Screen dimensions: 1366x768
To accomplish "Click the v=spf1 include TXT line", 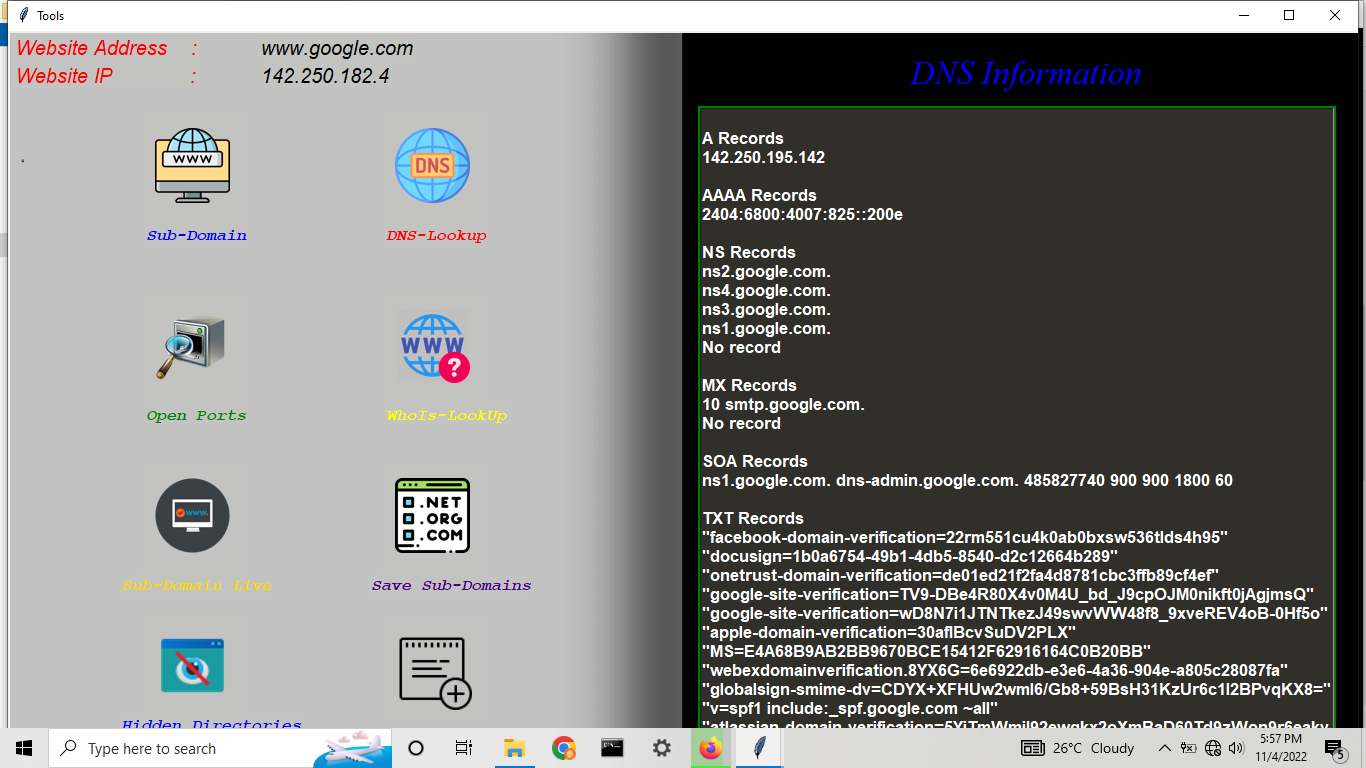I will coord(851,708).
